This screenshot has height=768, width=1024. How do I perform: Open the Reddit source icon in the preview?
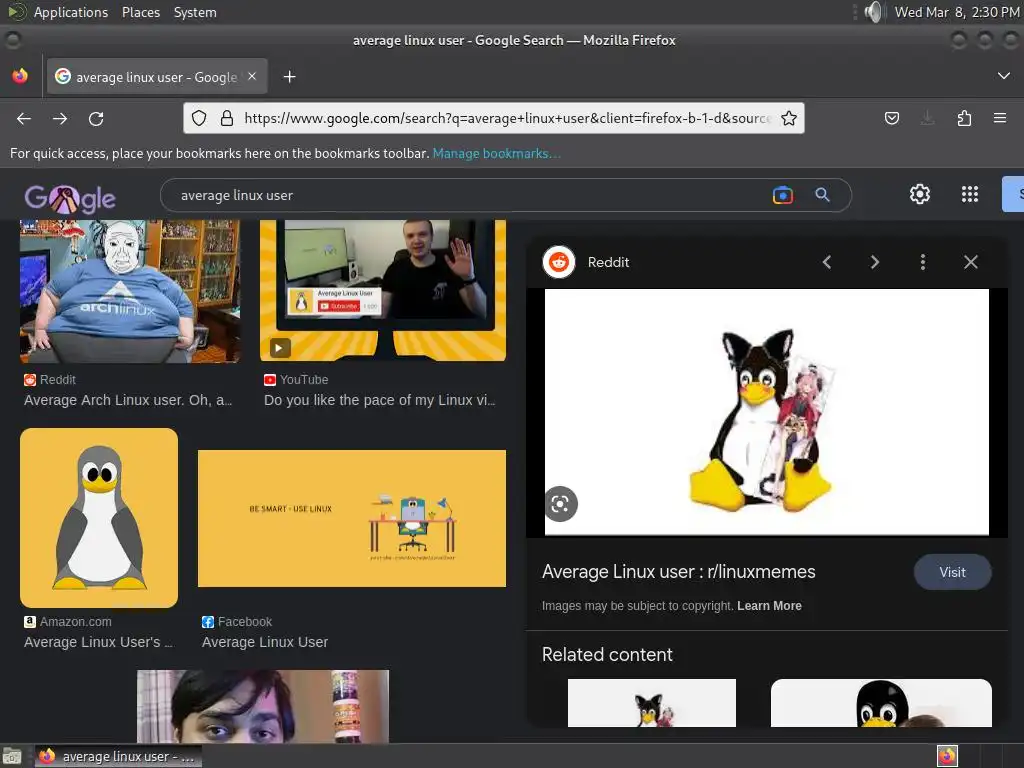coord(558,262)
